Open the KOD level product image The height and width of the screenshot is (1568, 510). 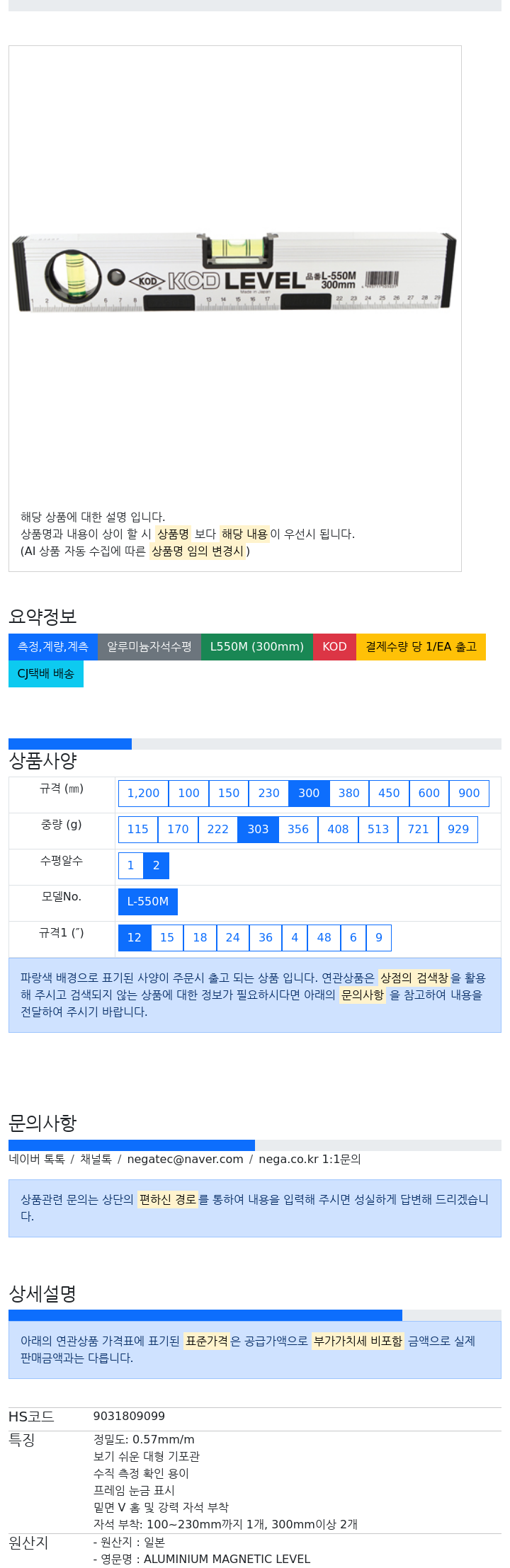point(234,272)
